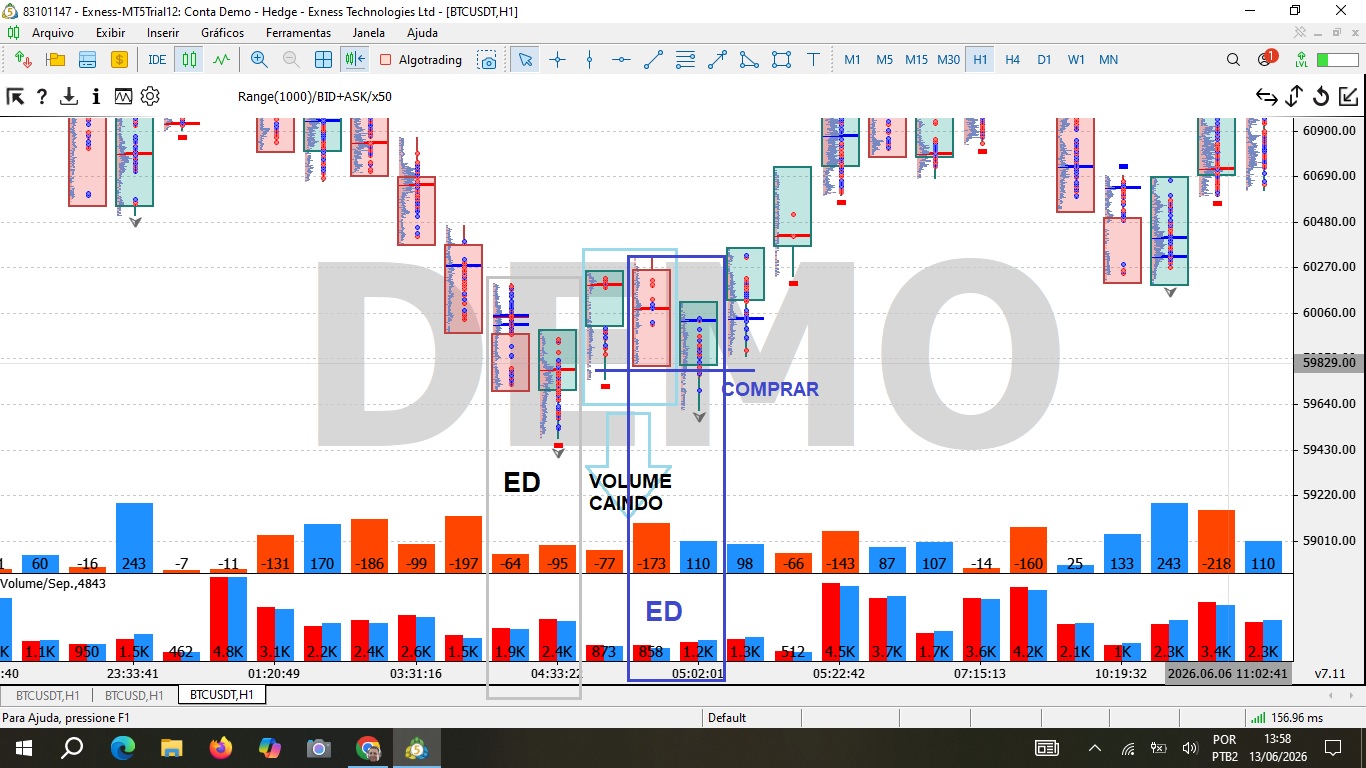The width and height of the screenshot is (1366, 768).
Task: Toggle candlestick chart mode
Action: pyautogui.click(x=189, y=60)
